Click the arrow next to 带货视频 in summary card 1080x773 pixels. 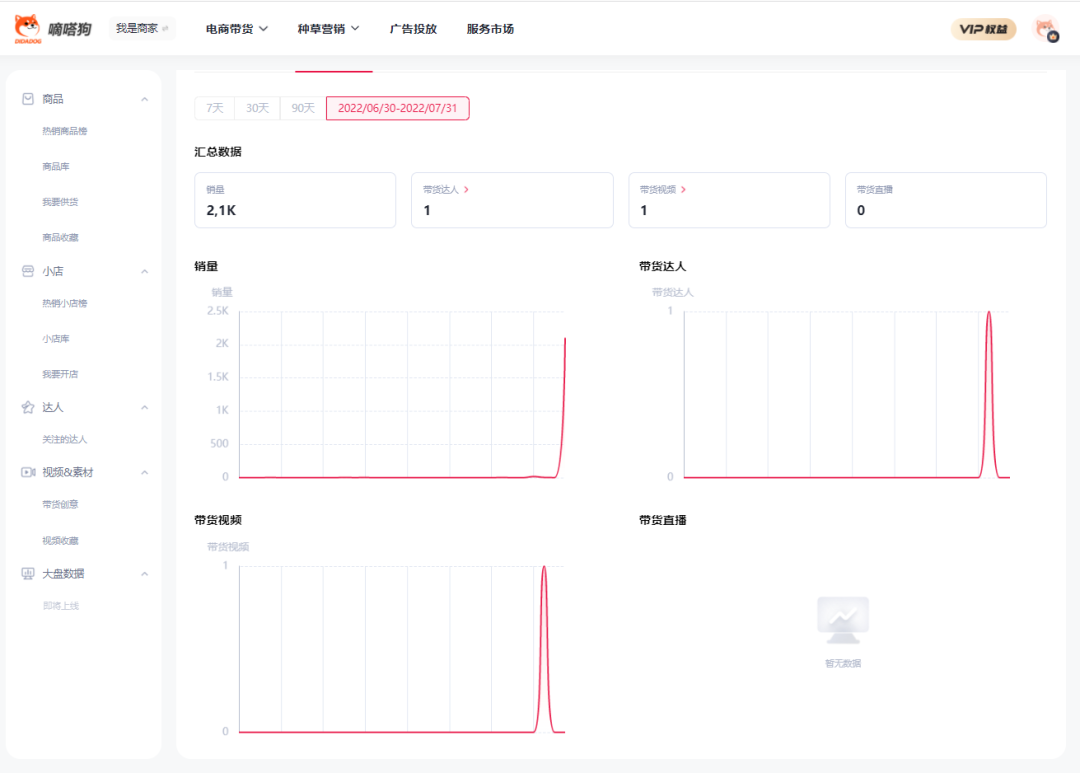(x=683, y=189)
